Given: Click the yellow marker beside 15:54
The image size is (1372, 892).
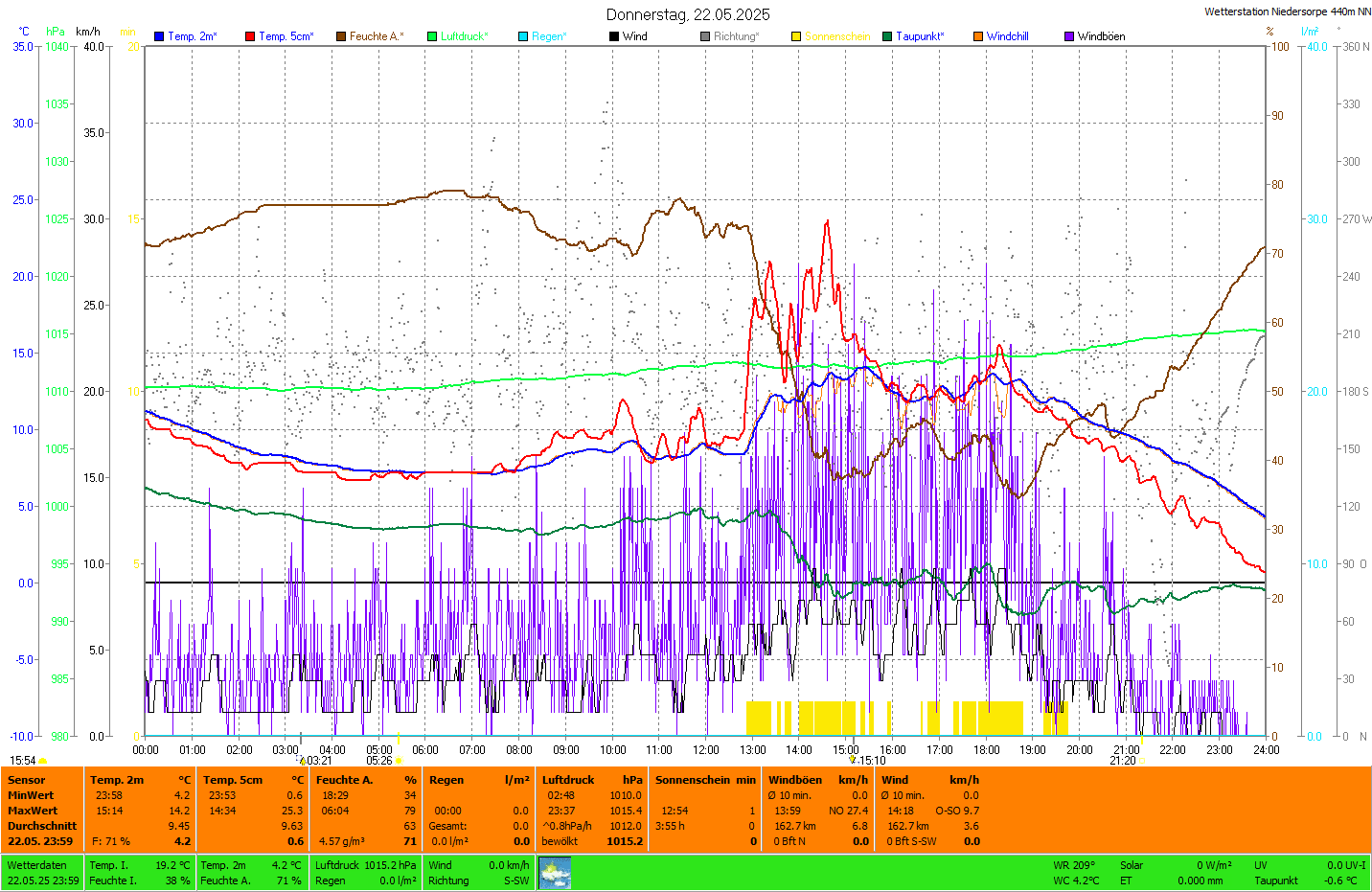Looking at the screenshot, I should (43, 761).
